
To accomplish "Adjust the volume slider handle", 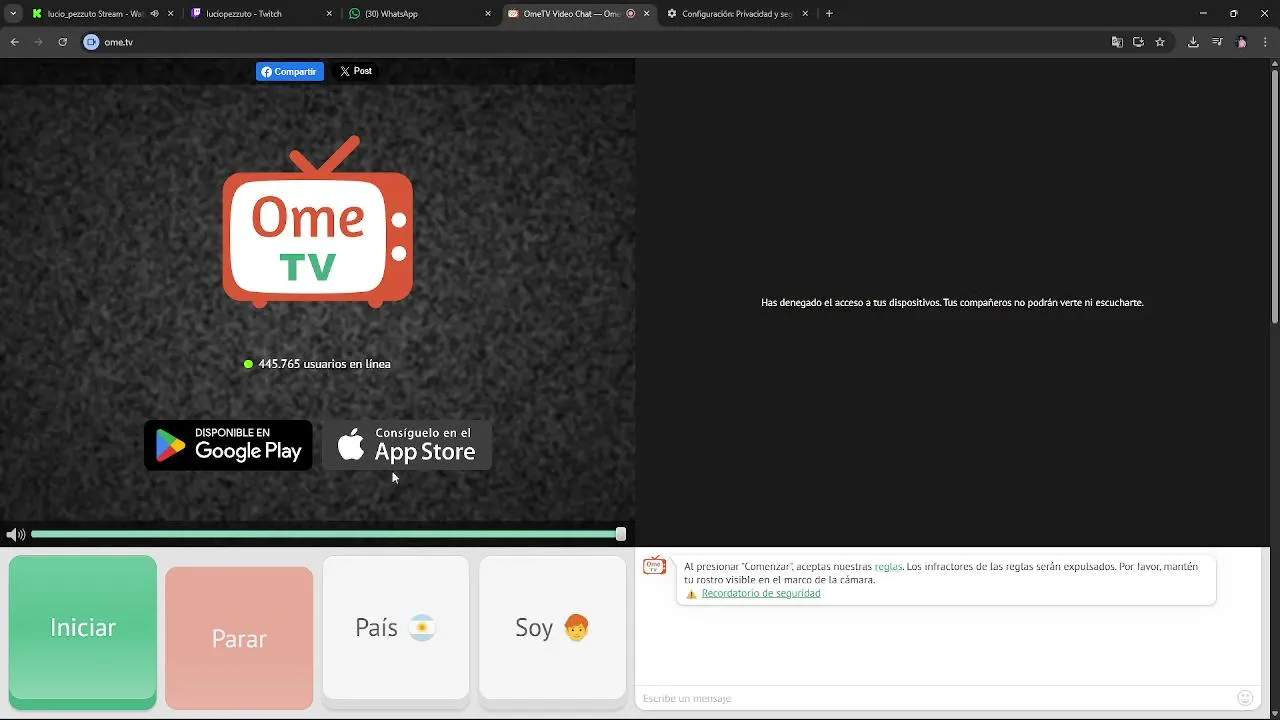I will [x=621, y=535].
